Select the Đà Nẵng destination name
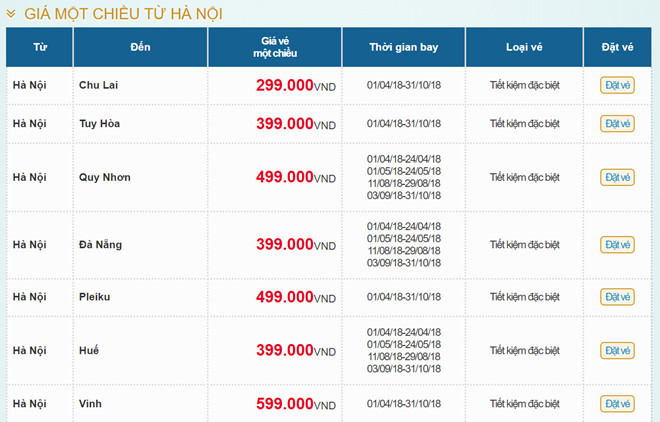 (x=99, y=244)
